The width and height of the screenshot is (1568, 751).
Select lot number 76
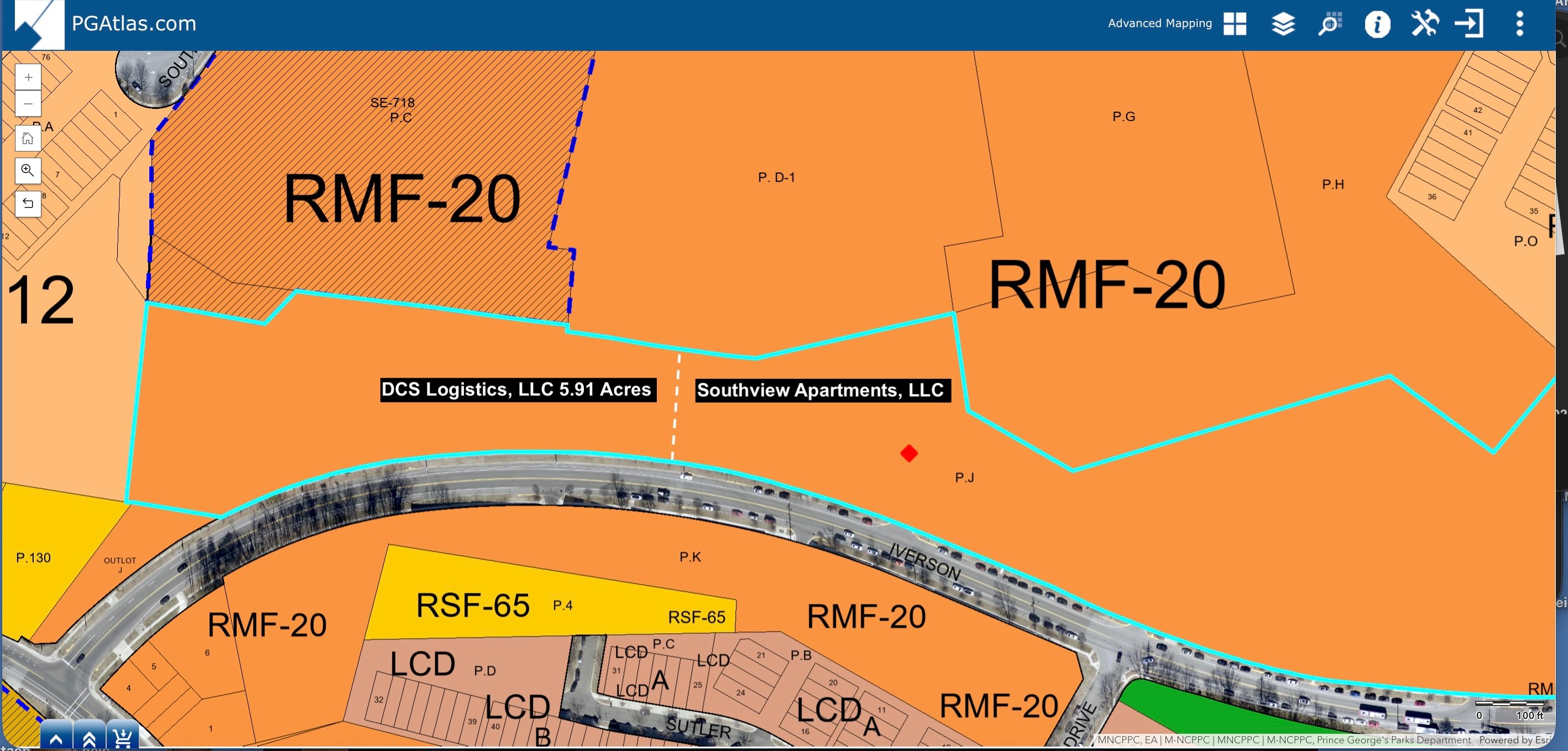[x=46, y=57]
